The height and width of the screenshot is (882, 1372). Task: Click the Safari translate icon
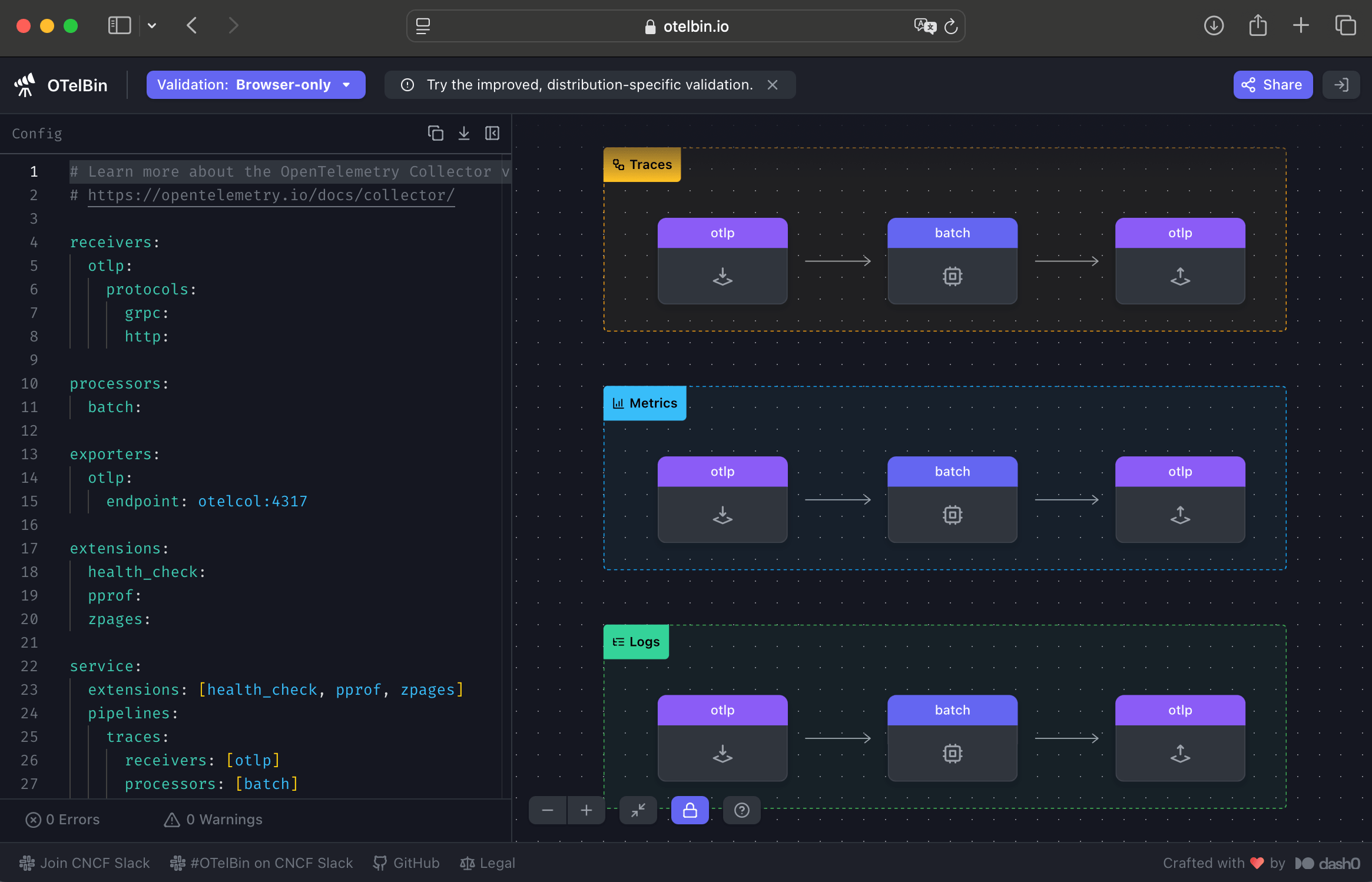pos(924,26)
